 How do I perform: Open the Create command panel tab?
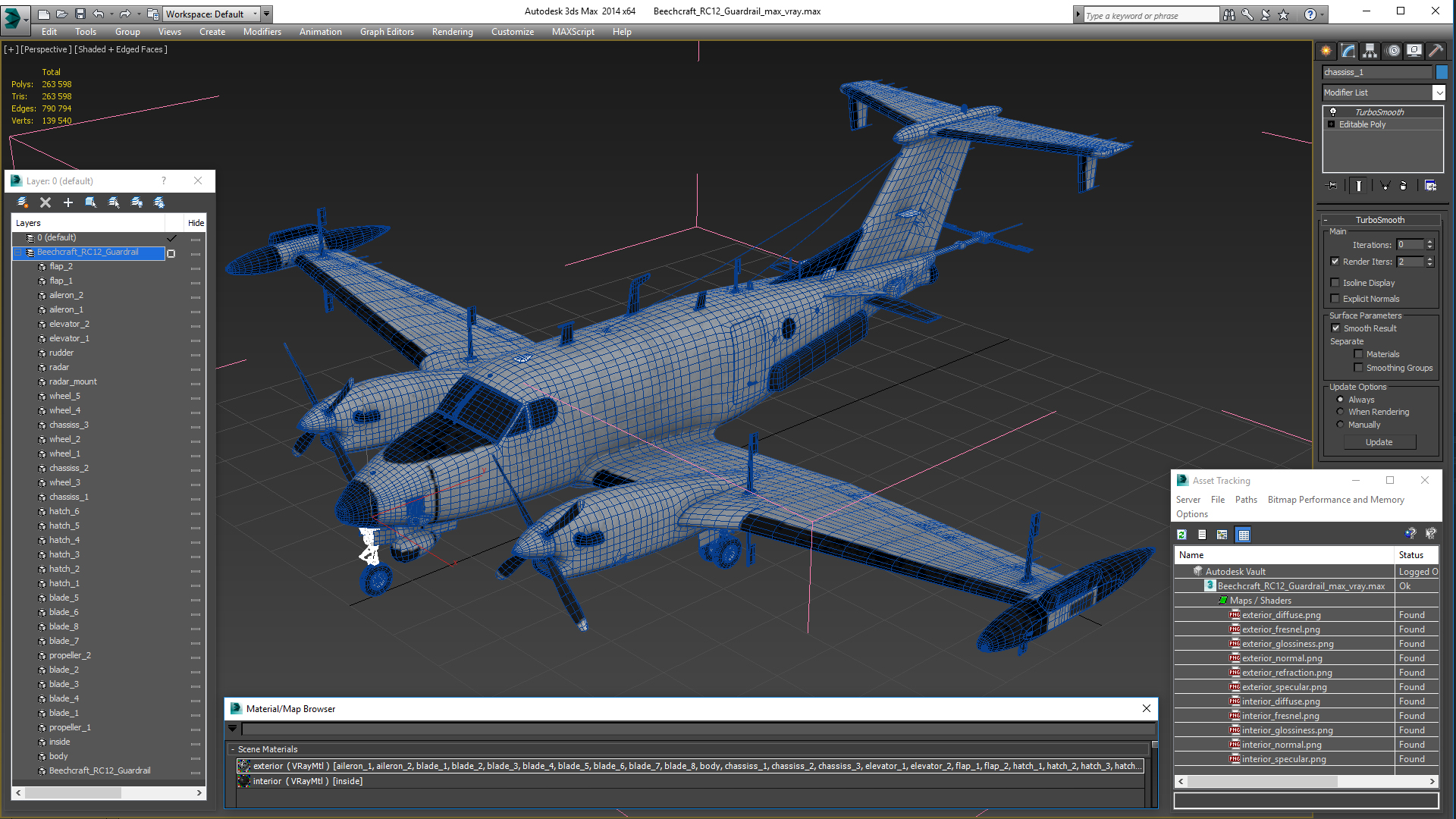coord(1326,51)
